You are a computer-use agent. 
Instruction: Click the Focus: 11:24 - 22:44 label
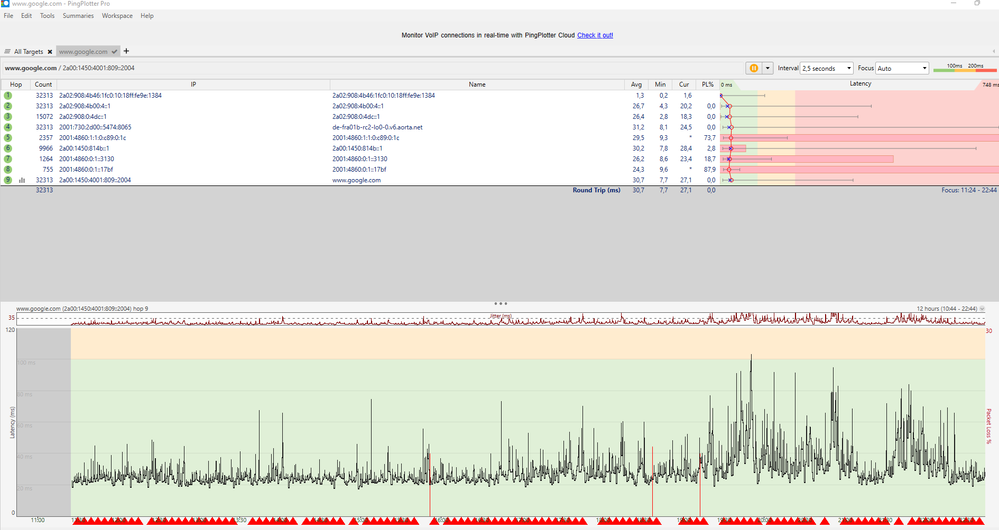(x=969, y=190)
